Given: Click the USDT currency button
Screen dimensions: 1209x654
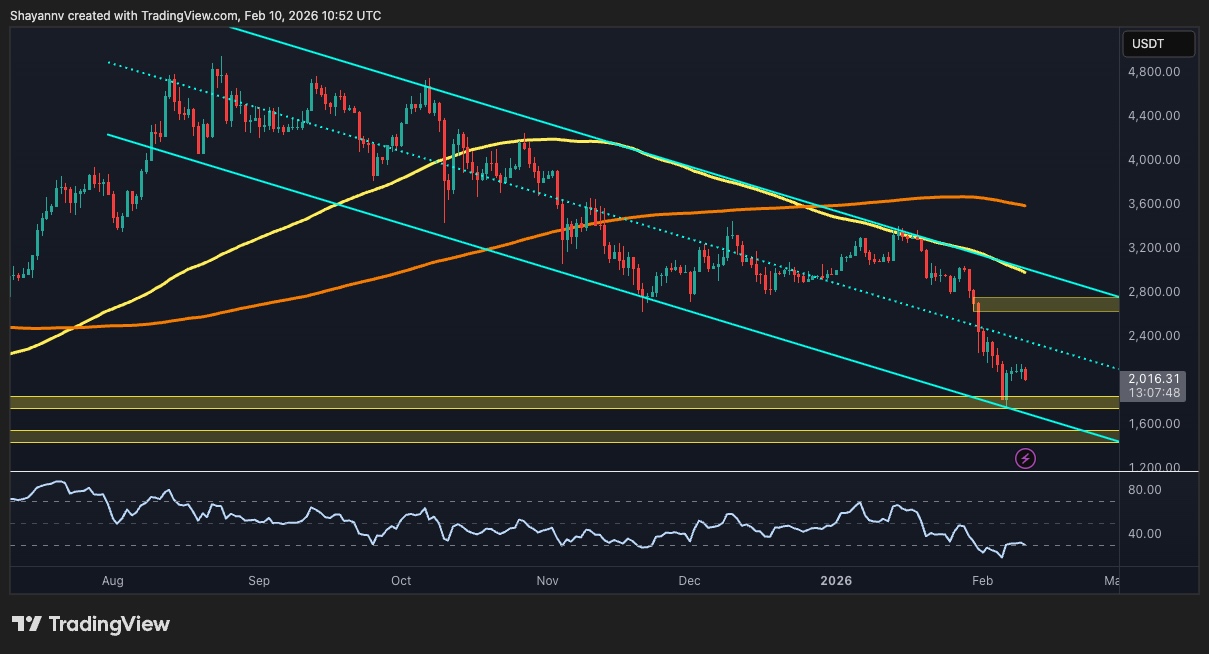Looking at the screenshot, I should [x=1158, y=44].
